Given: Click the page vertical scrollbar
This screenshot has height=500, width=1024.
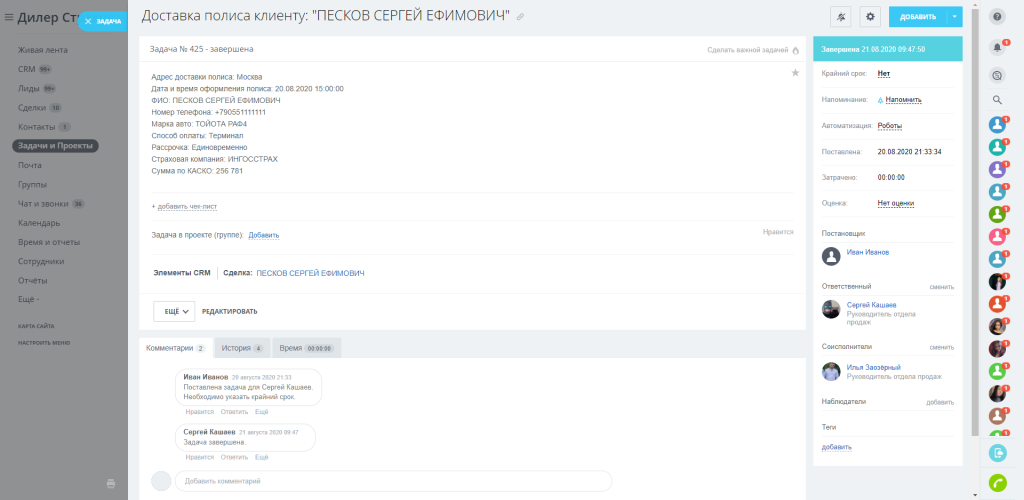Looking at the screenshot, I should point(975,222).
